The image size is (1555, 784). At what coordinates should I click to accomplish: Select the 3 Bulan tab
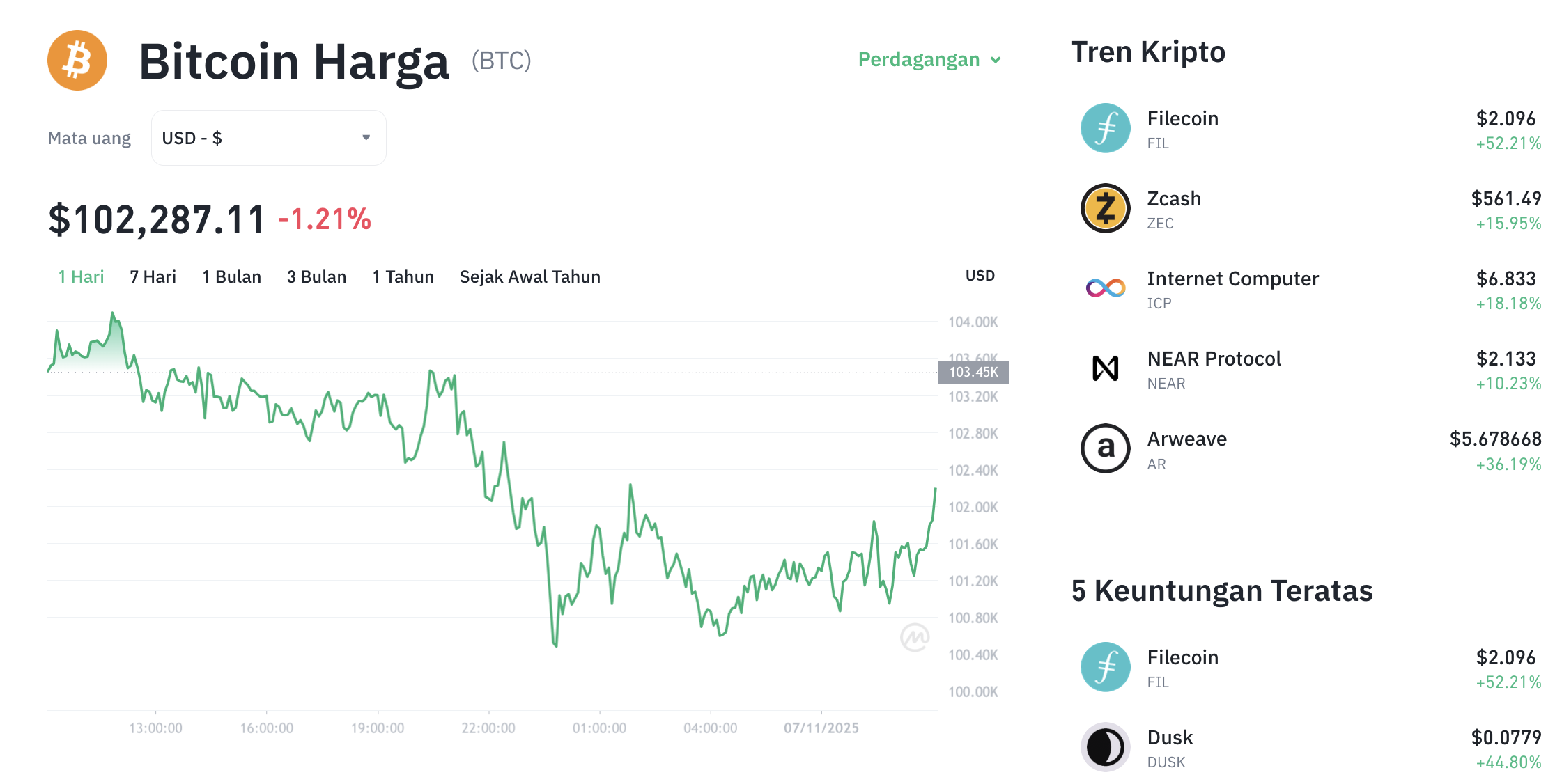pos(316,276)
